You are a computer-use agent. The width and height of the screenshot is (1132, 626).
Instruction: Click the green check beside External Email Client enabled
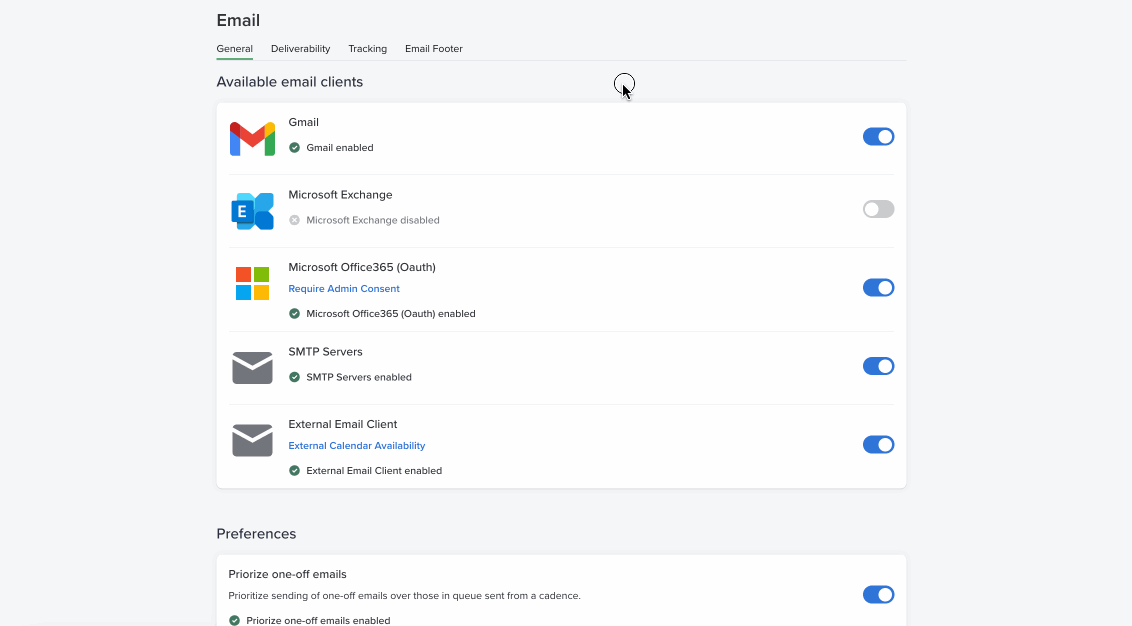(x=295, y=471)
